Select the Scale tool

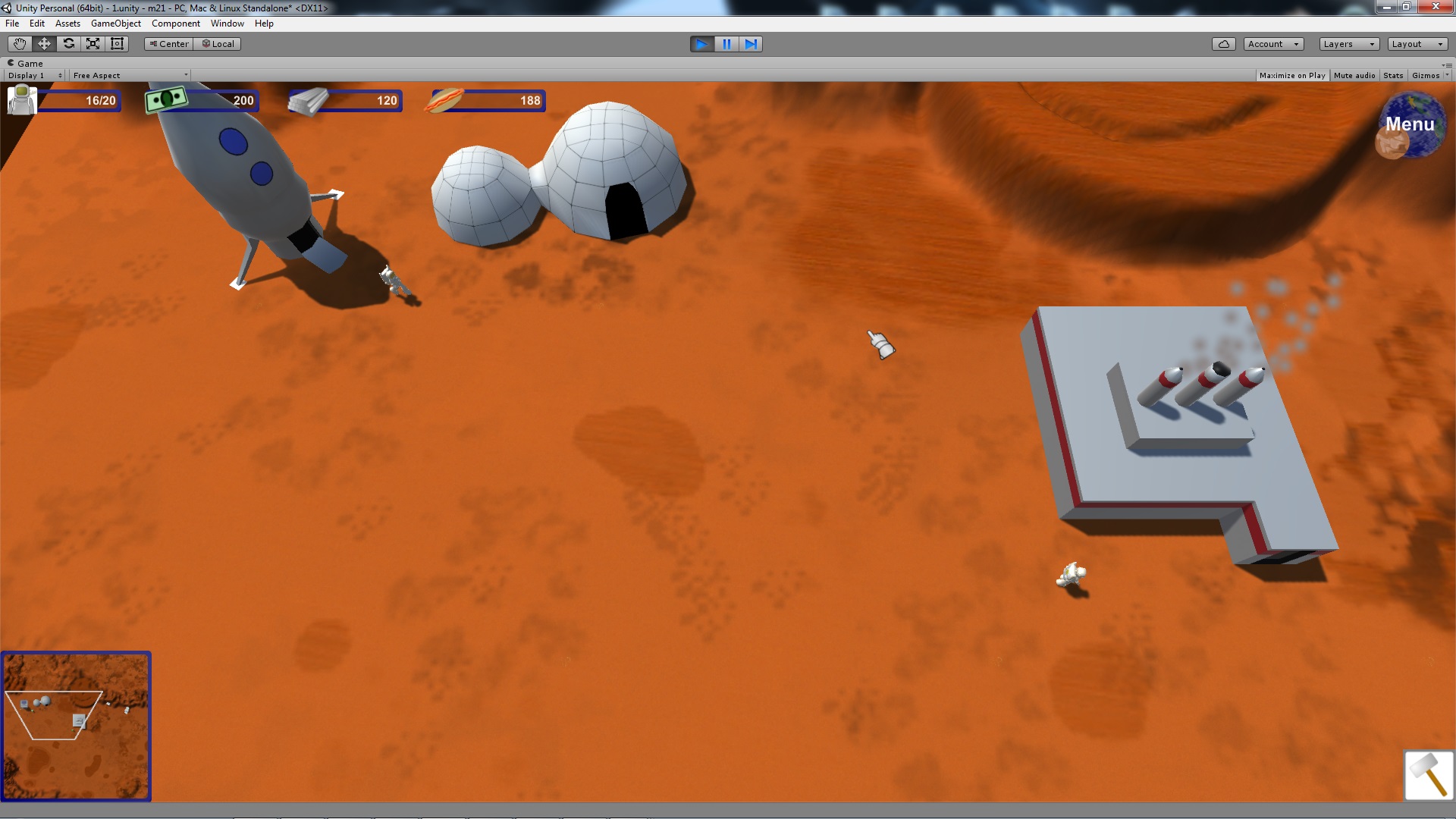click(93, 44)
